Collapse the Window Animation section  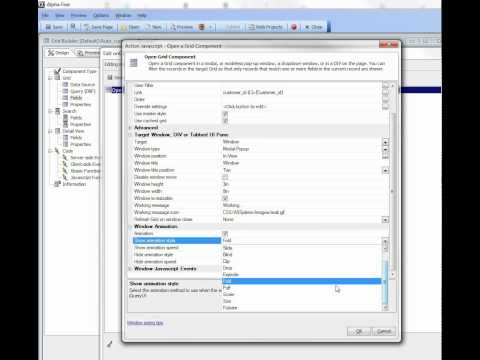[x=130, y=227]
